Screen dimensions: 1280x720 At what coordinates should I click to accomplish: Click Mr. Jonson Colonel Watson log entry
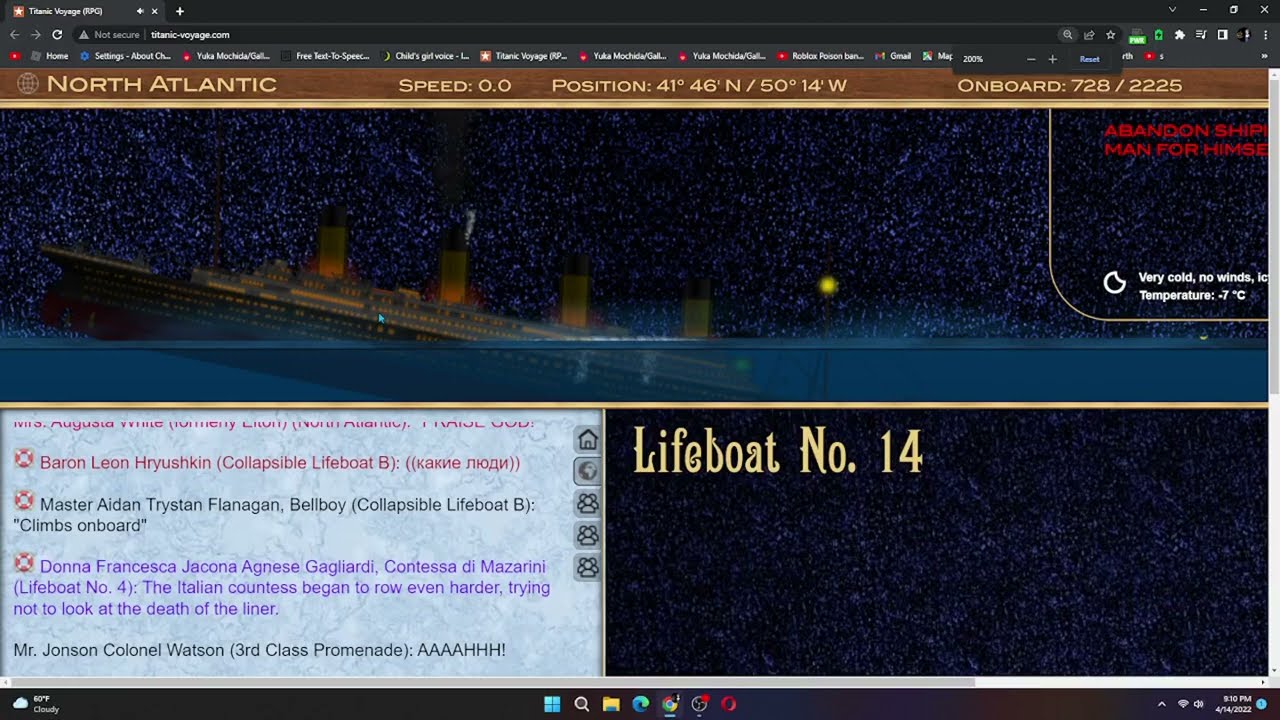pyautogui.click(x=259, y=650)
